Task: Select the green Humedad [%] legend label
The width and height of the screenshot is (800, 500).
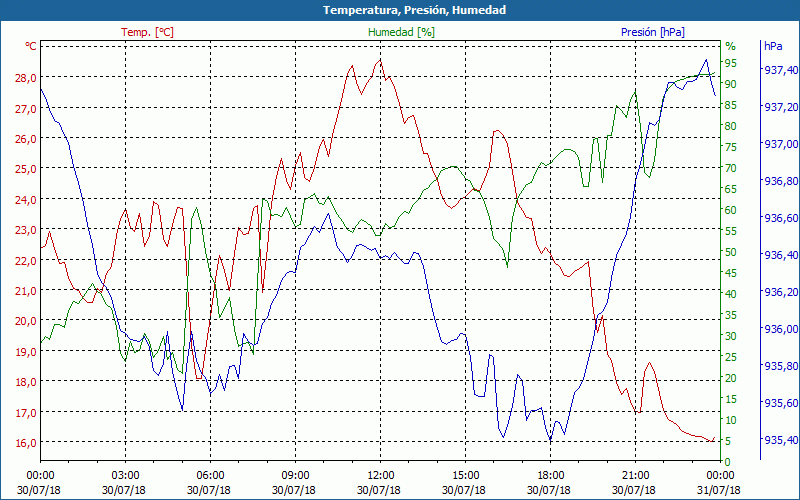Action: tap(402, 32)
